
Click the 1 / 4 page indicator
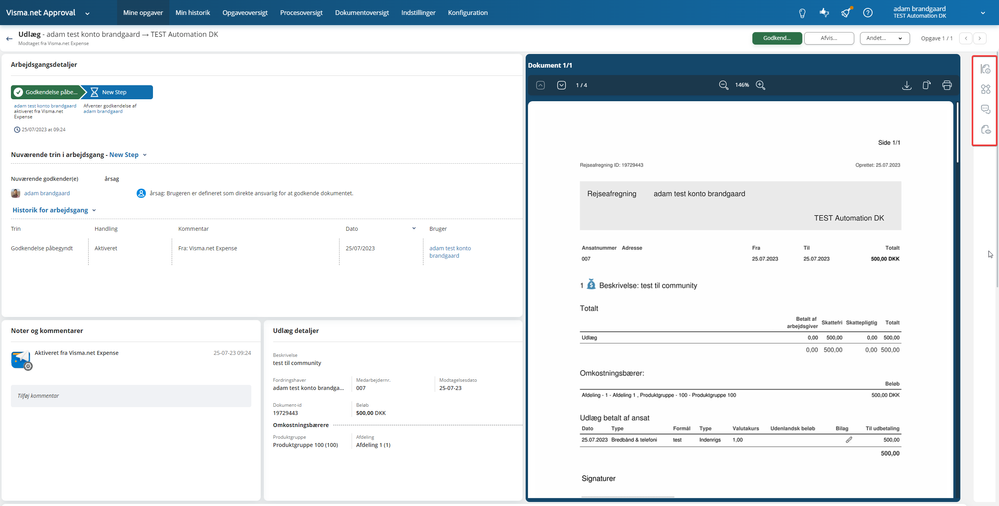coord(581,85)
